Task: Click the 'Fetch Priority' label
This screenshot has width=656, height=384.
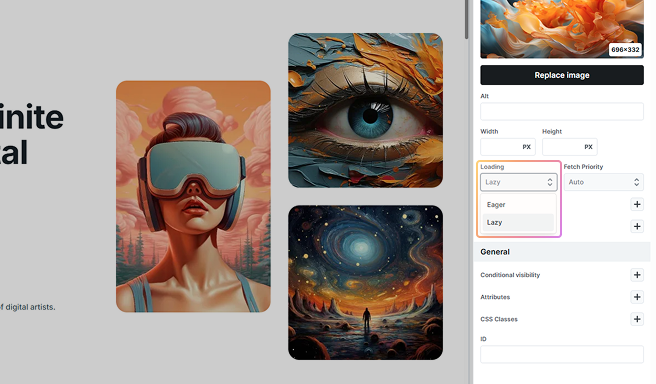Action: coord(583,166)
